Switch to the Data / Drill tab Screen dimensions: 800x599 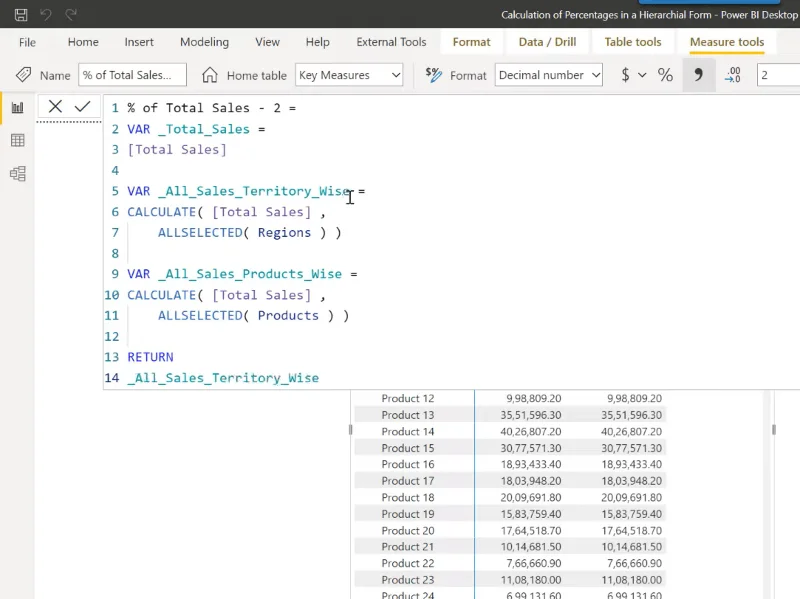point(547,42)
